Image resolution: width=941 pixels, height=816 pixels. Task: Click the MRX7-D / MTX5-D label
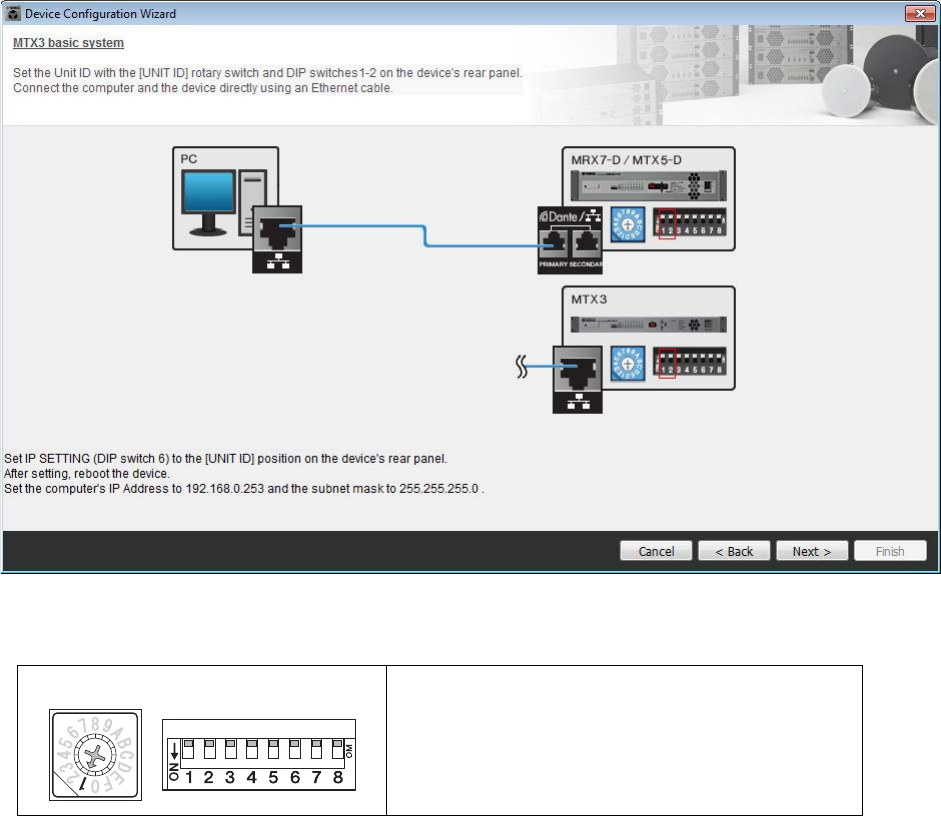[626, 160]
